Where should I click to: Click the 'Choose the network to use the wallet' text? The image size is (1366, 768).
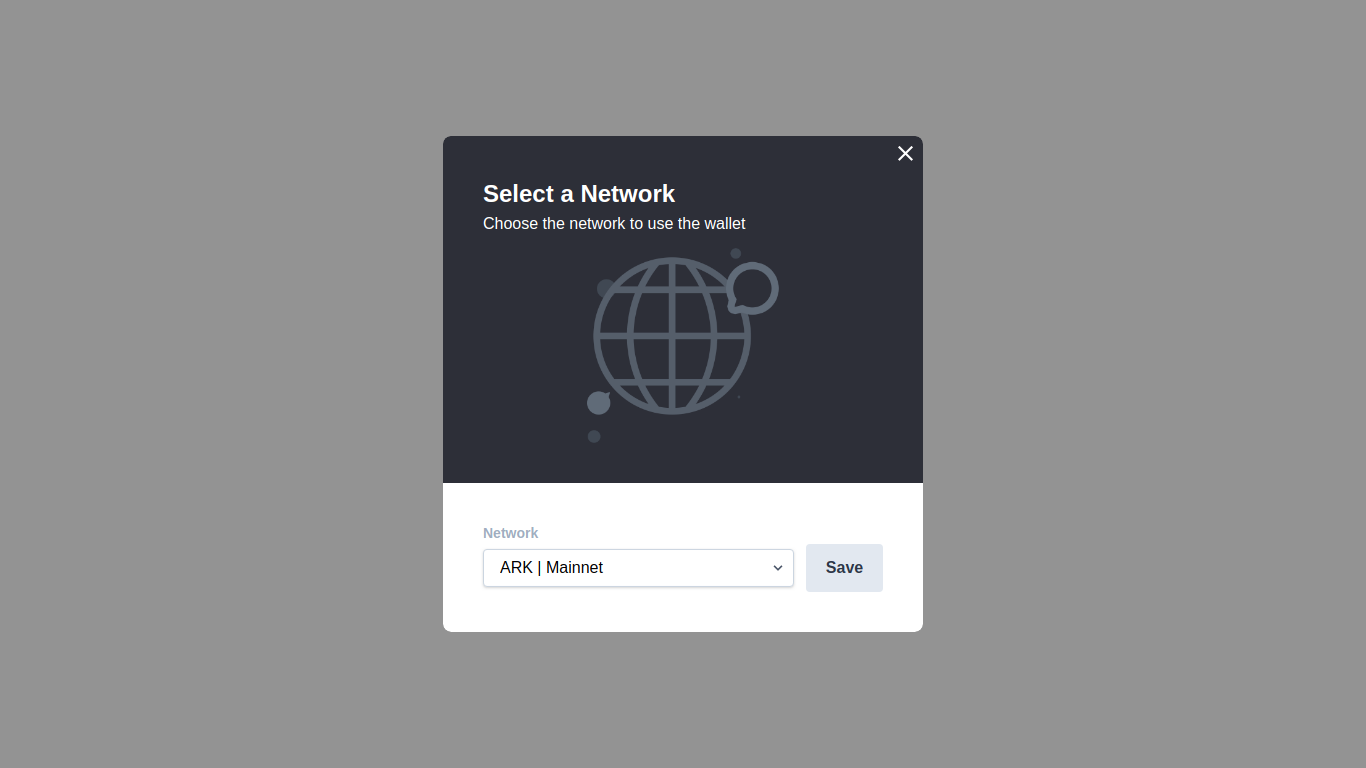614,224
